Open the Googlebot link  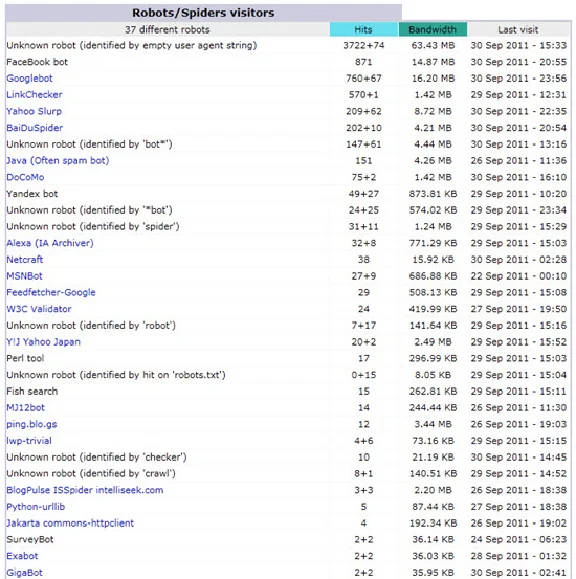click(x=29, y=78)
